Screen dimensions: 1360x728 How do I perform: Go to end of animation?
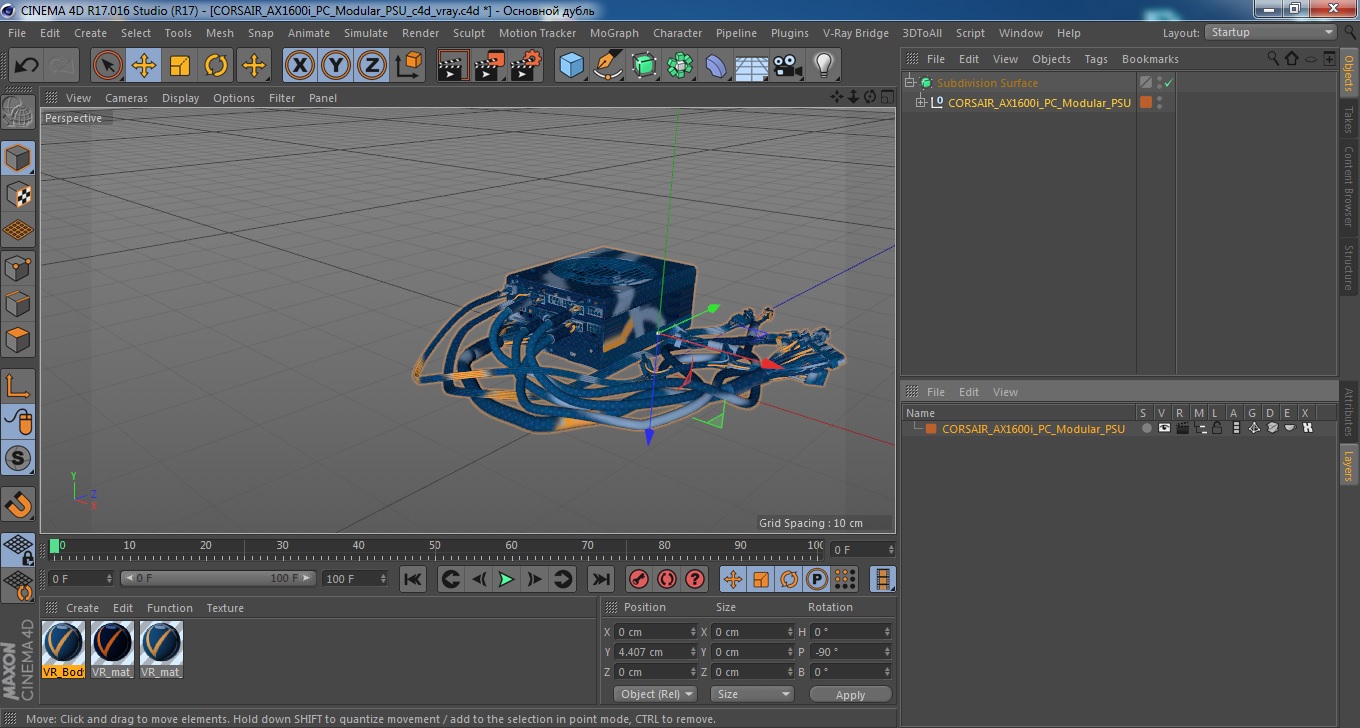tap(601, 579)
